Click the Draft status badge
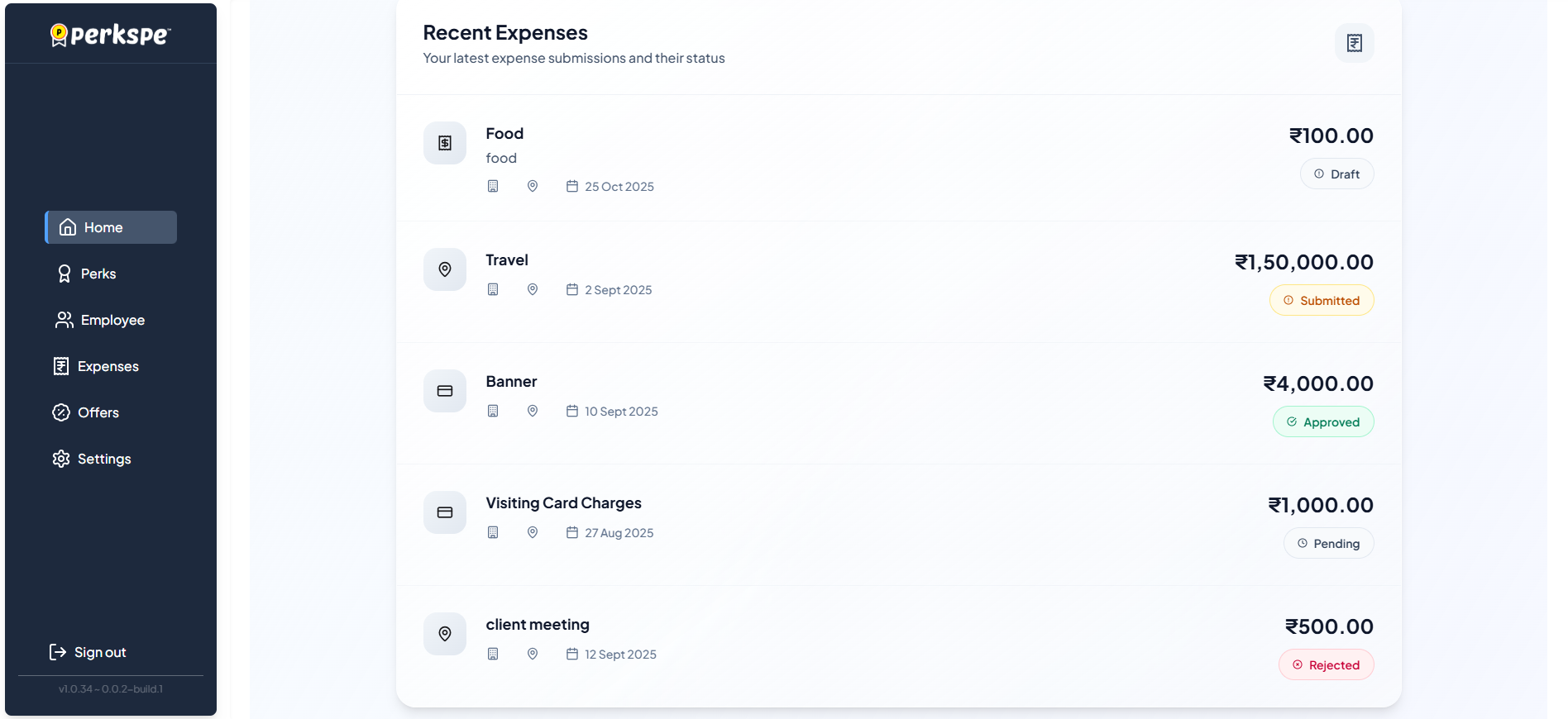Screen dimensions: 1568x719 tap(1336, 174)
